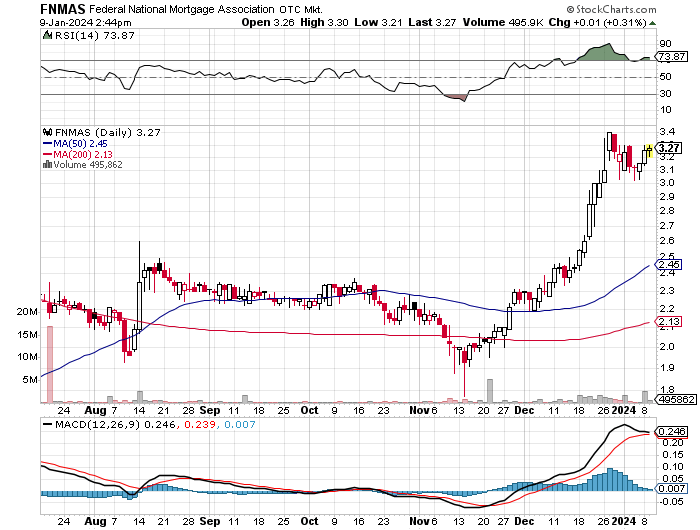This screenshot has width=700, height=530.
Task: Click the 495862 volume value tag
Action: click(x=676, y=399)
